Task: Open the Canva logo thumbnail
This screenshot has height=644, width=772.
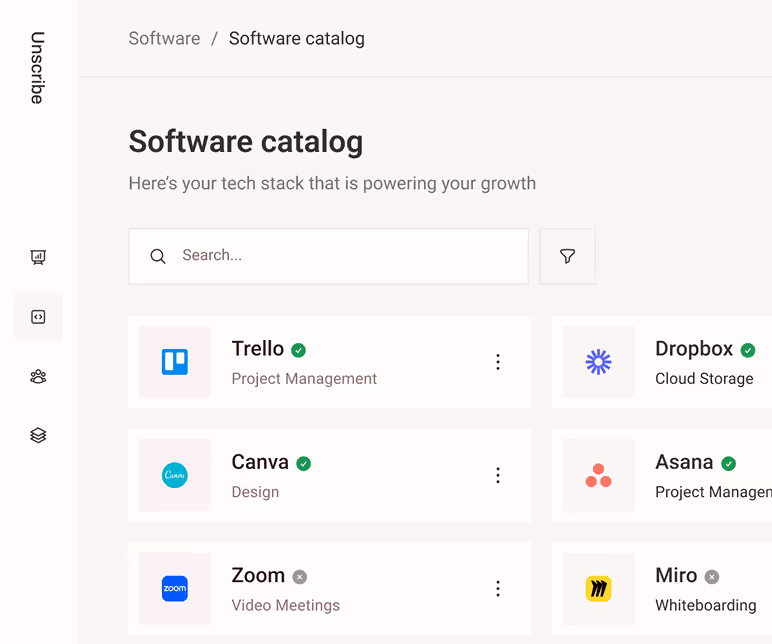Action: tap(175, 475)
